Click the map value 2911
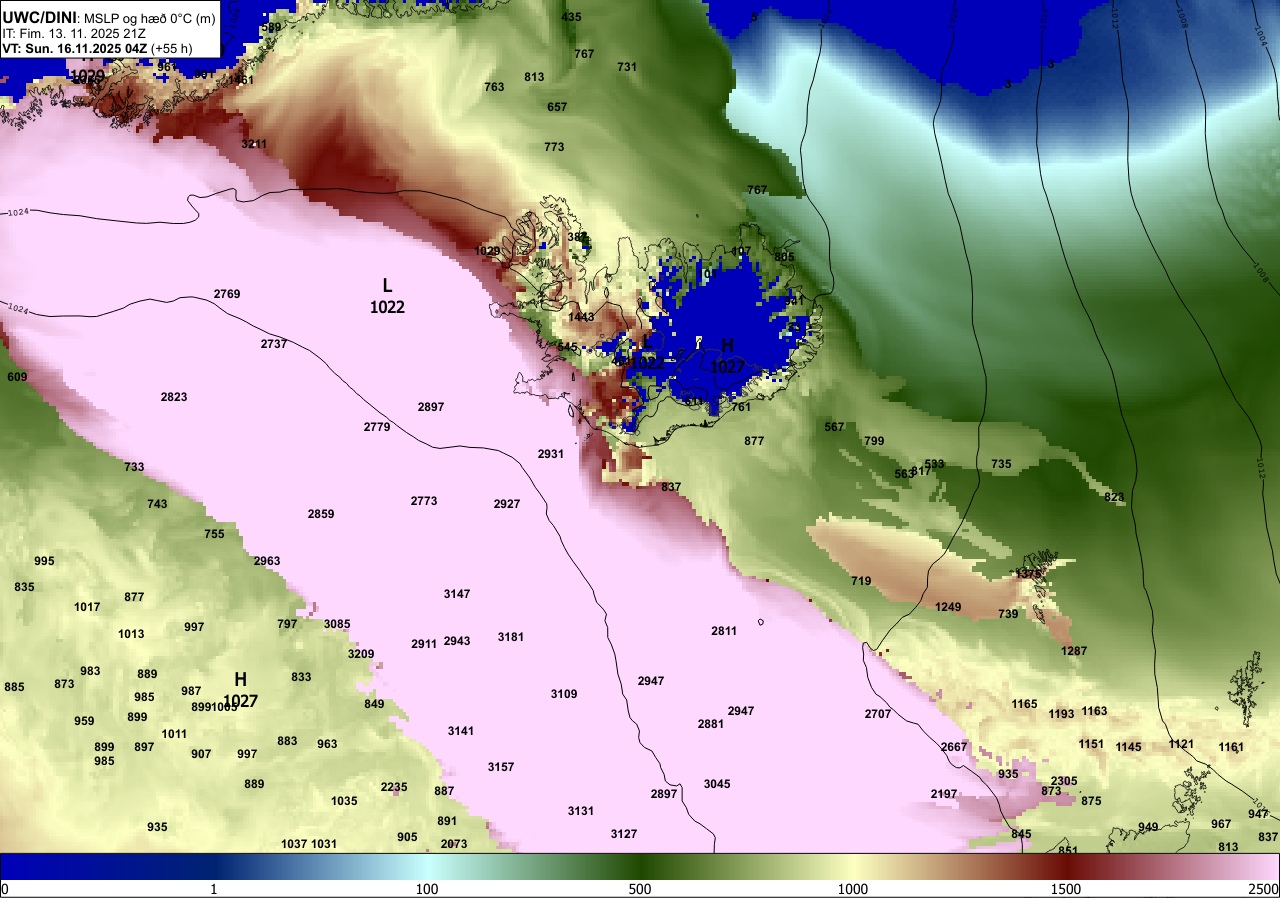Screen dimensions: 1280x898 coord(424,644)
